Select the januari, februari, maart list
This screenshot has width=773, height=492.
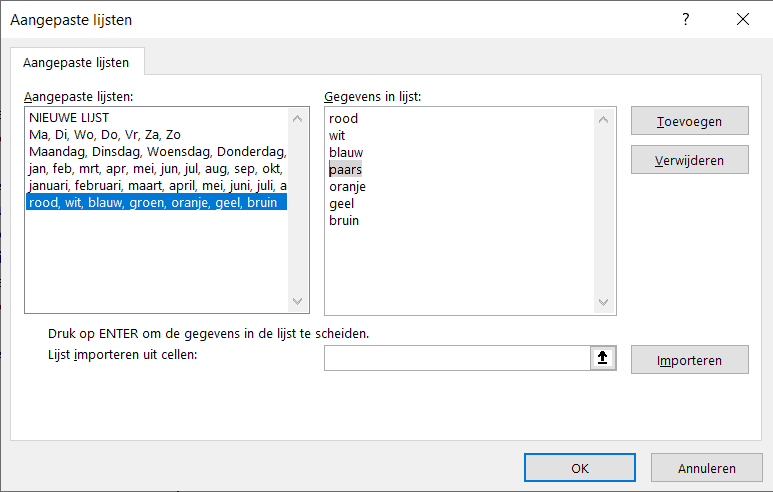click(x=157, y=186)
